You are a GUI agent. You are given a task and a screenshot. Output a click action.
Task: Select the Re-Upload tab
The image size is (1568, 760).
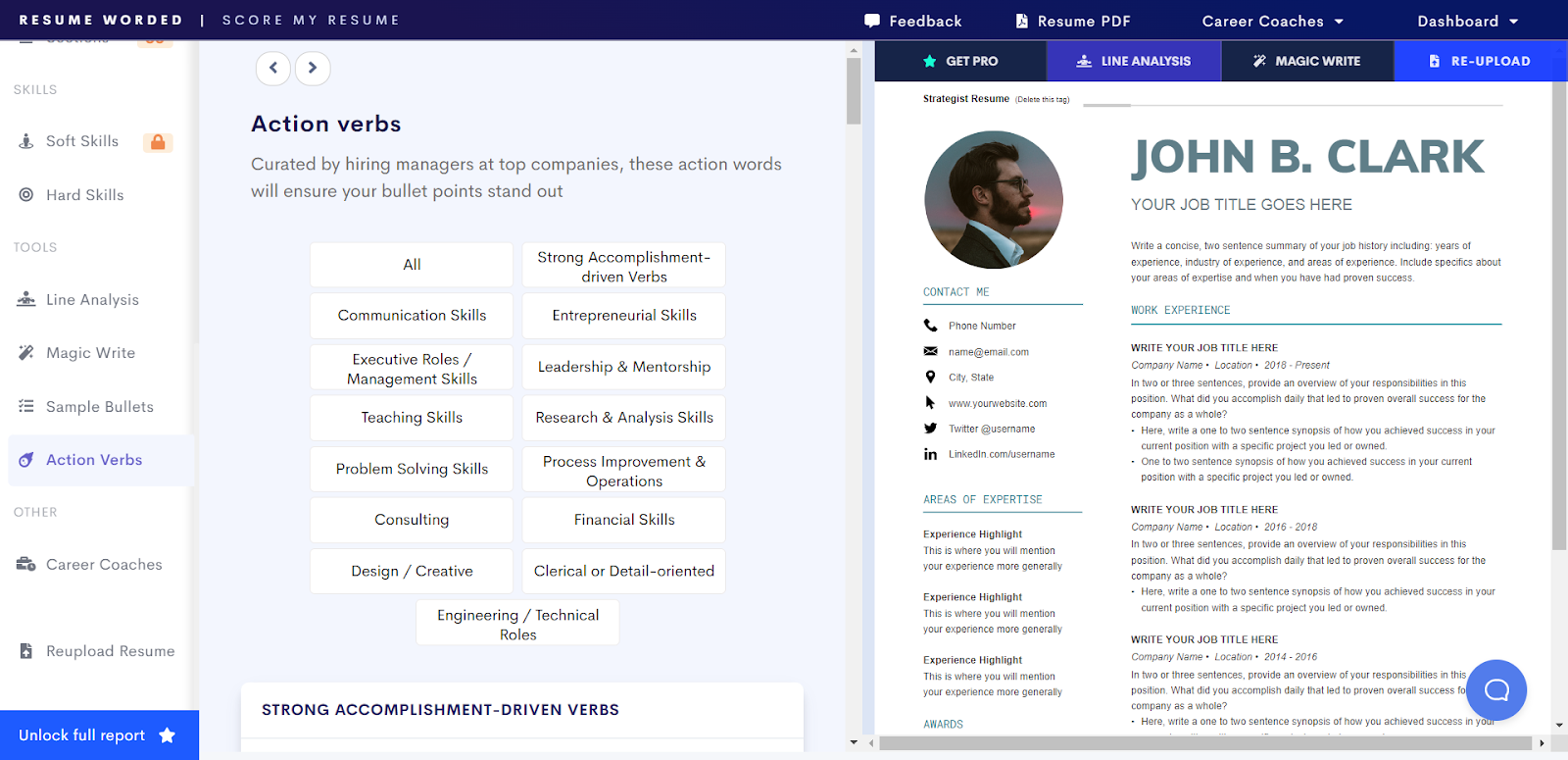pyautogui.click(x=1480, y=61)
